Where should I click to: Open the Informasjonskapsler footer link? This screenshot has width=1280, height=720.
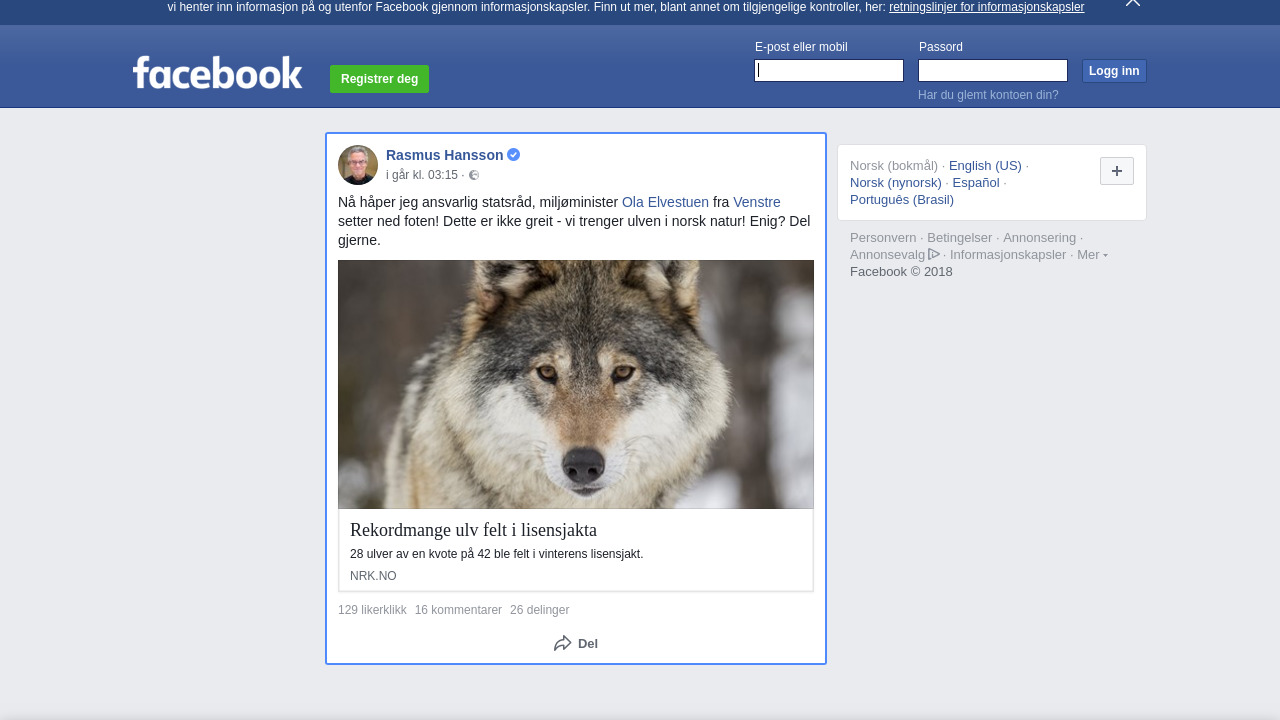(1008, 255)
